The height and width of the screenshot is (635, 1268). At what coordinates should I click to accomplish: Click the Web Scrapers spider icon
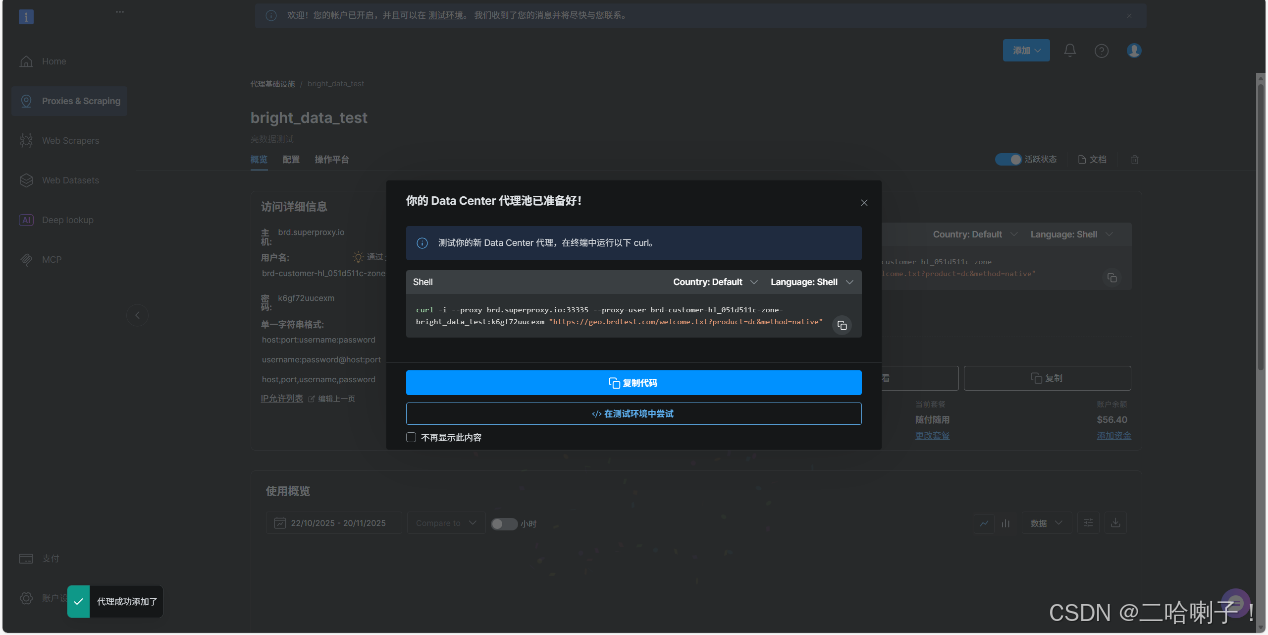click(x=27, y=141)
